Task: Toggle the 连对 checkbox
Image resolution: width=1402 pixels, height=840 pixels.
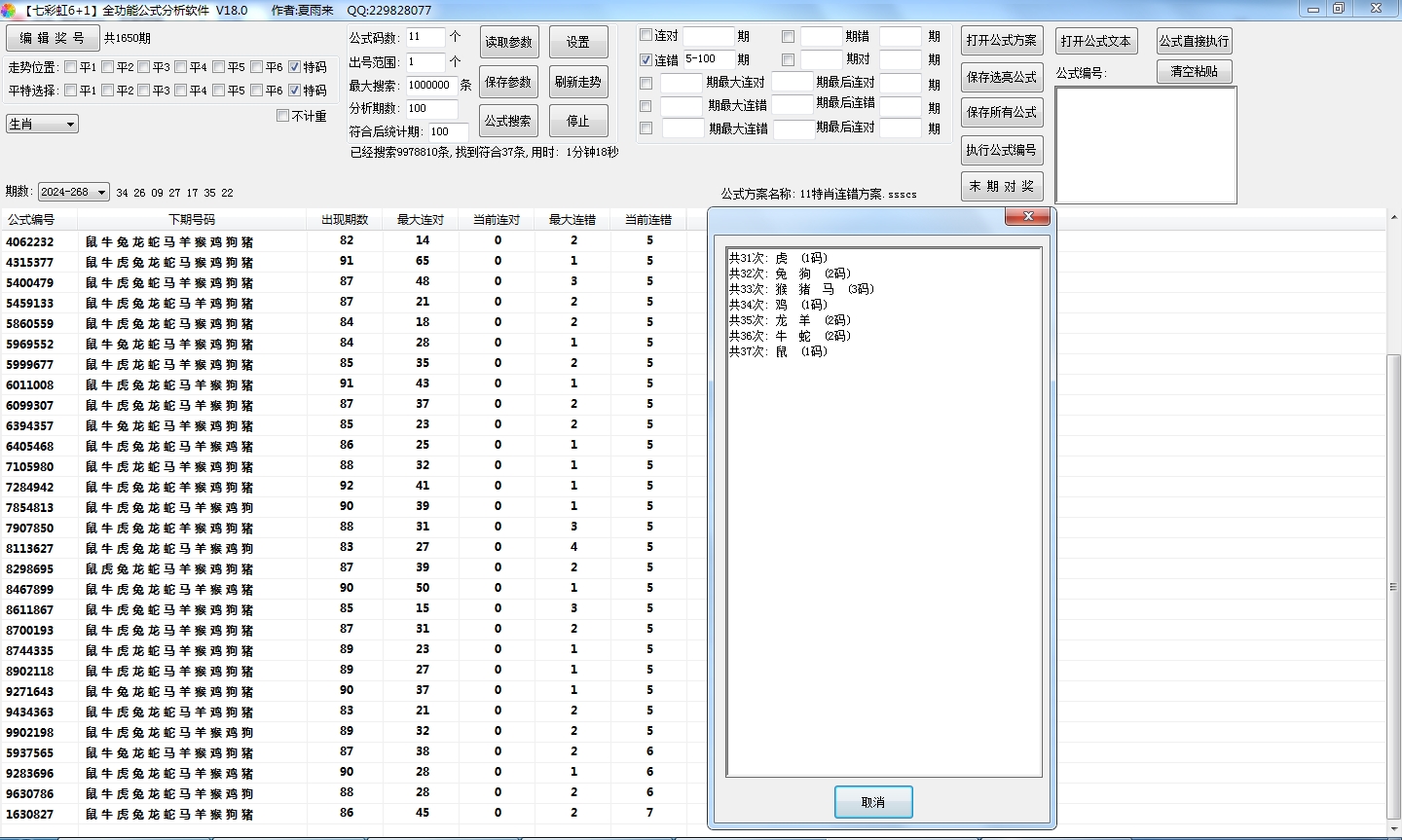Action: point(646,35)
